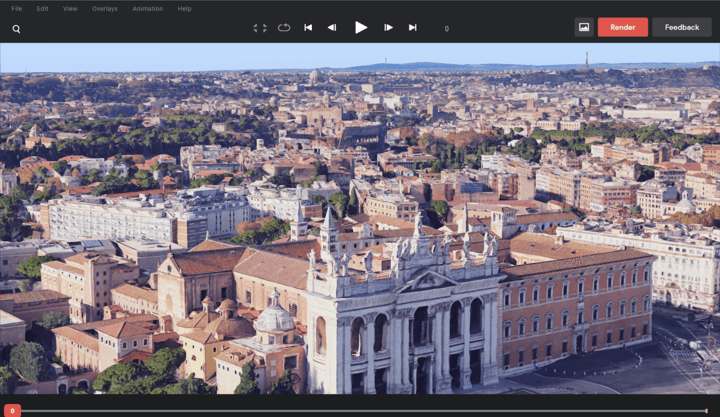The width and height of the screenshot is (720, 417).
Task: Click the snapshot image icon
Action: 584,27
